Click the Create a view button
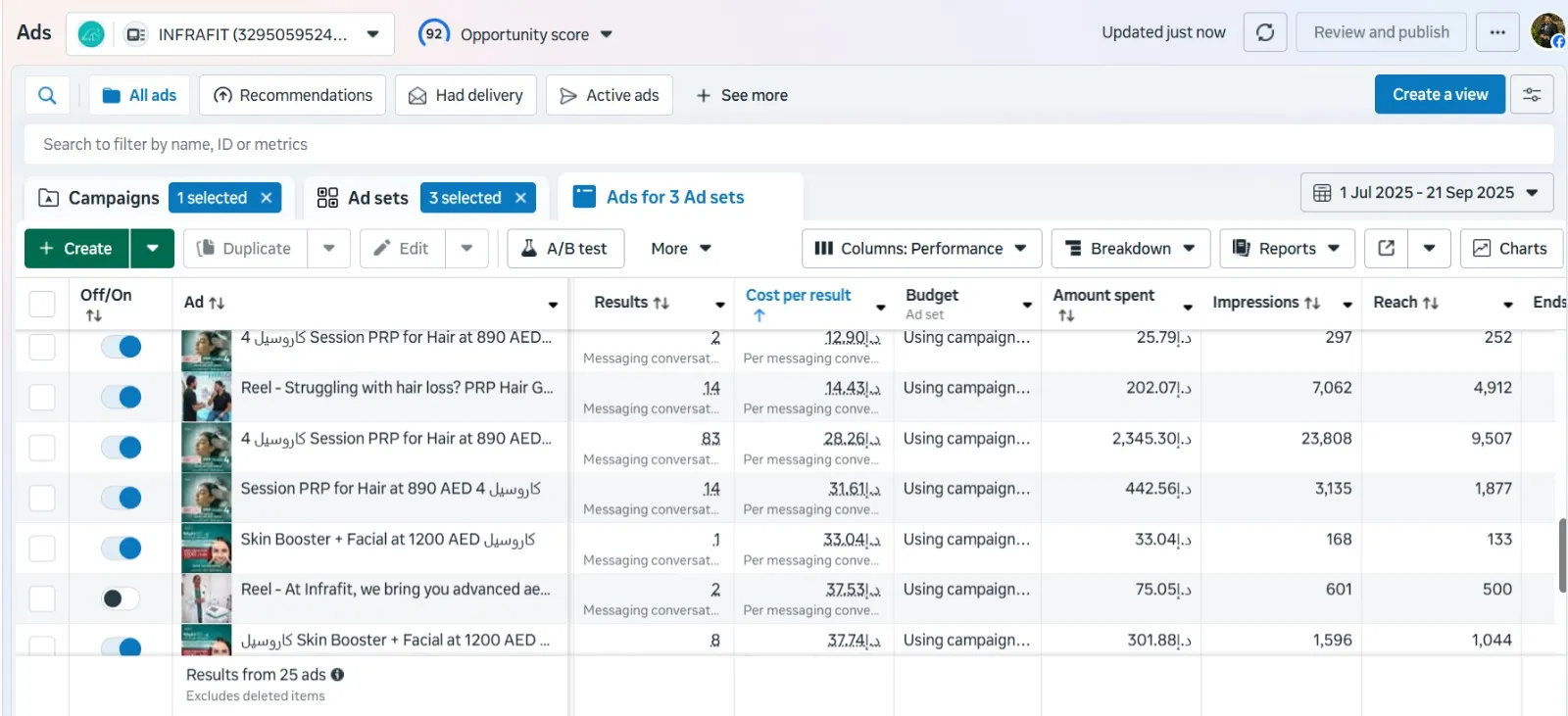Viewport: 1568px width, 716px height. (1439, 95)
